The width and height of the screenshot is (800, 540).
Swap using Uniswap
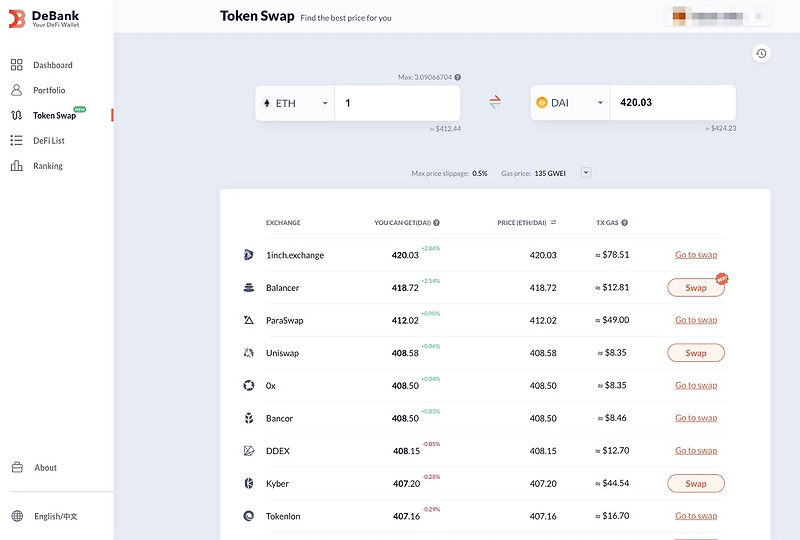tap(696, 353)
